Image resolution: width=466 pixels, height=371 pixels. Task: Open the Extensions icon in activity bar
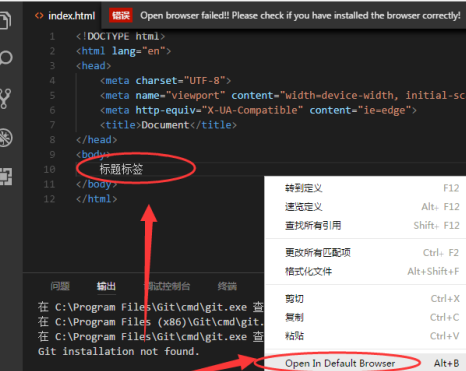click(x=6, y=176)
